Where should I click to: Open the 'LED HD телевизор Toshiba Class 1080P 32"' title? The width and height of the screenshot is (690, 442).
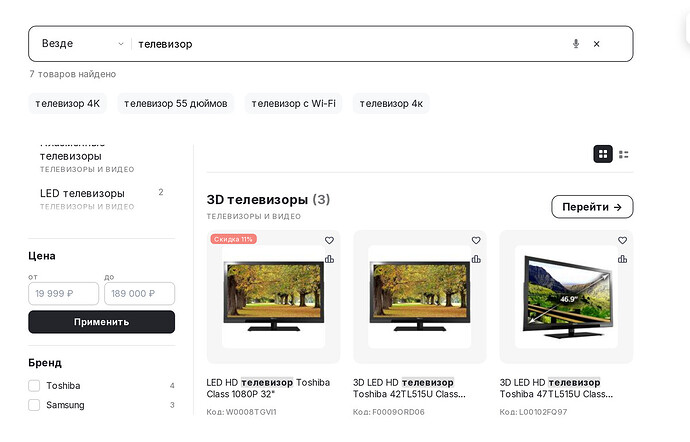[268, 388]
